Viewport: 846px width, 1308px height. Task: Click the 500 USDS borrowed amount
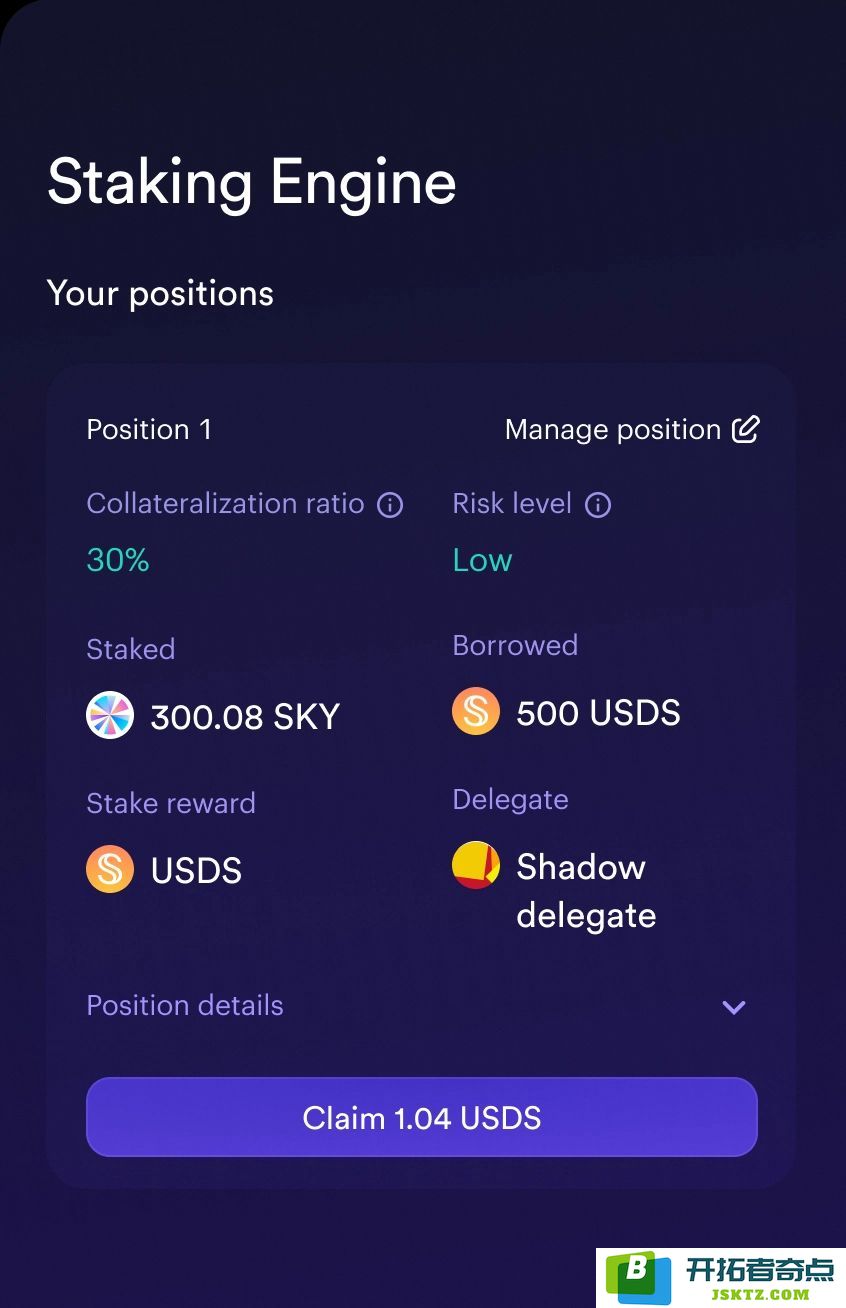(598, 712)
